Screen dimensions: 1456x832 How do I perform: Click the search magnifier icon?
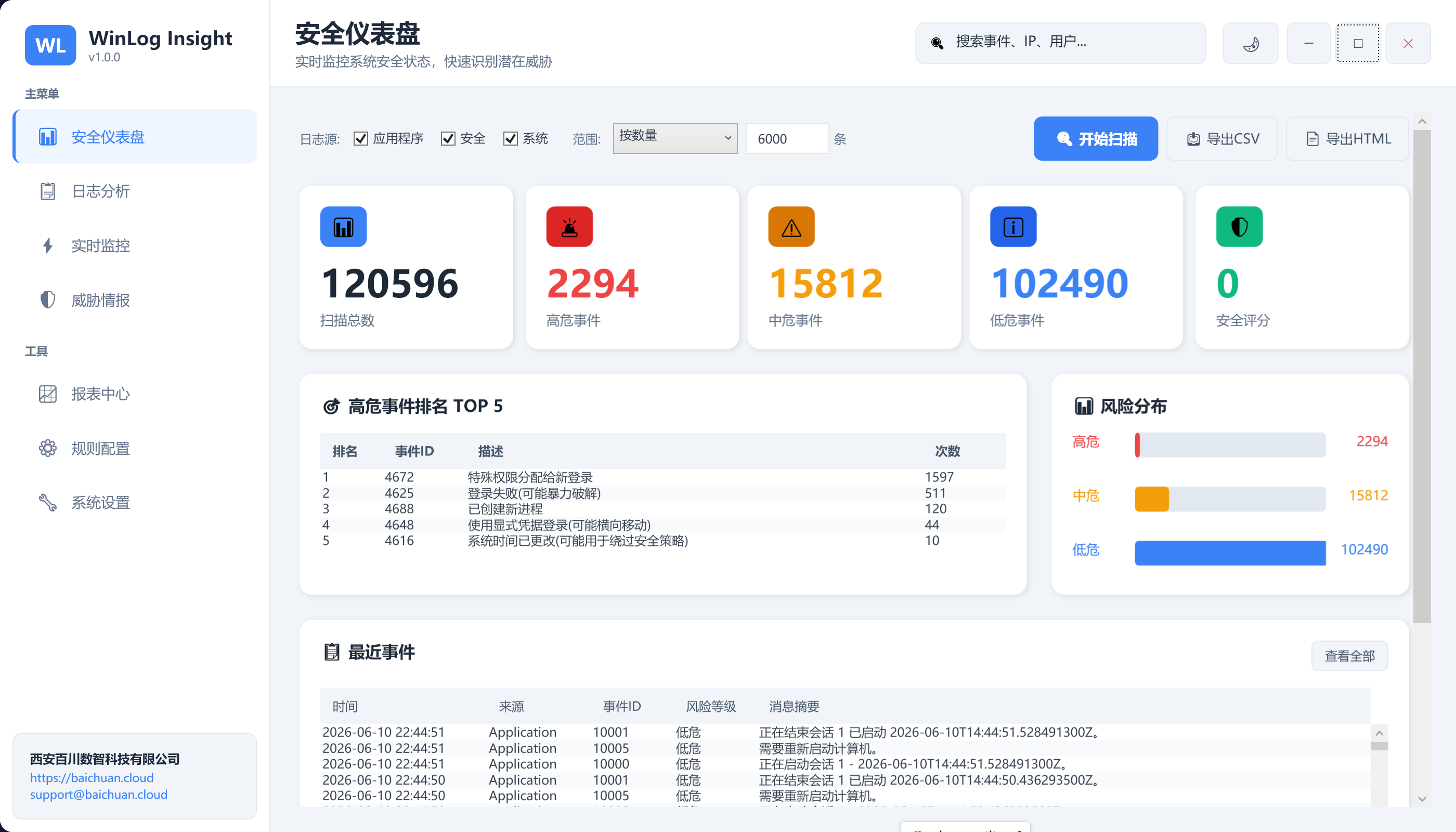click(x=937, y=43)
